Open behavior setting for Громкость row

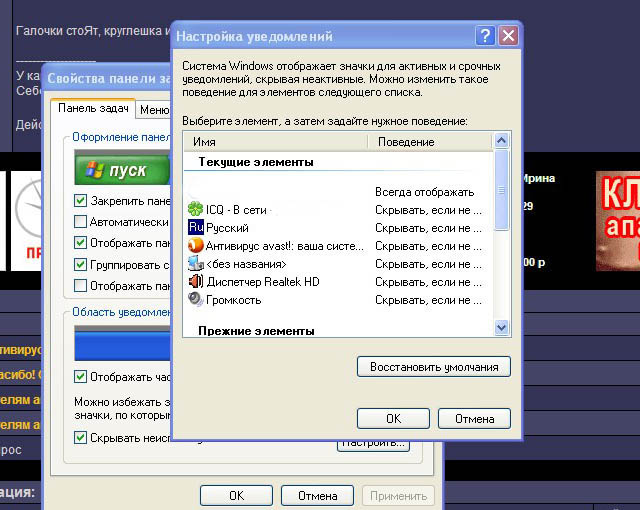coord(431,299)
